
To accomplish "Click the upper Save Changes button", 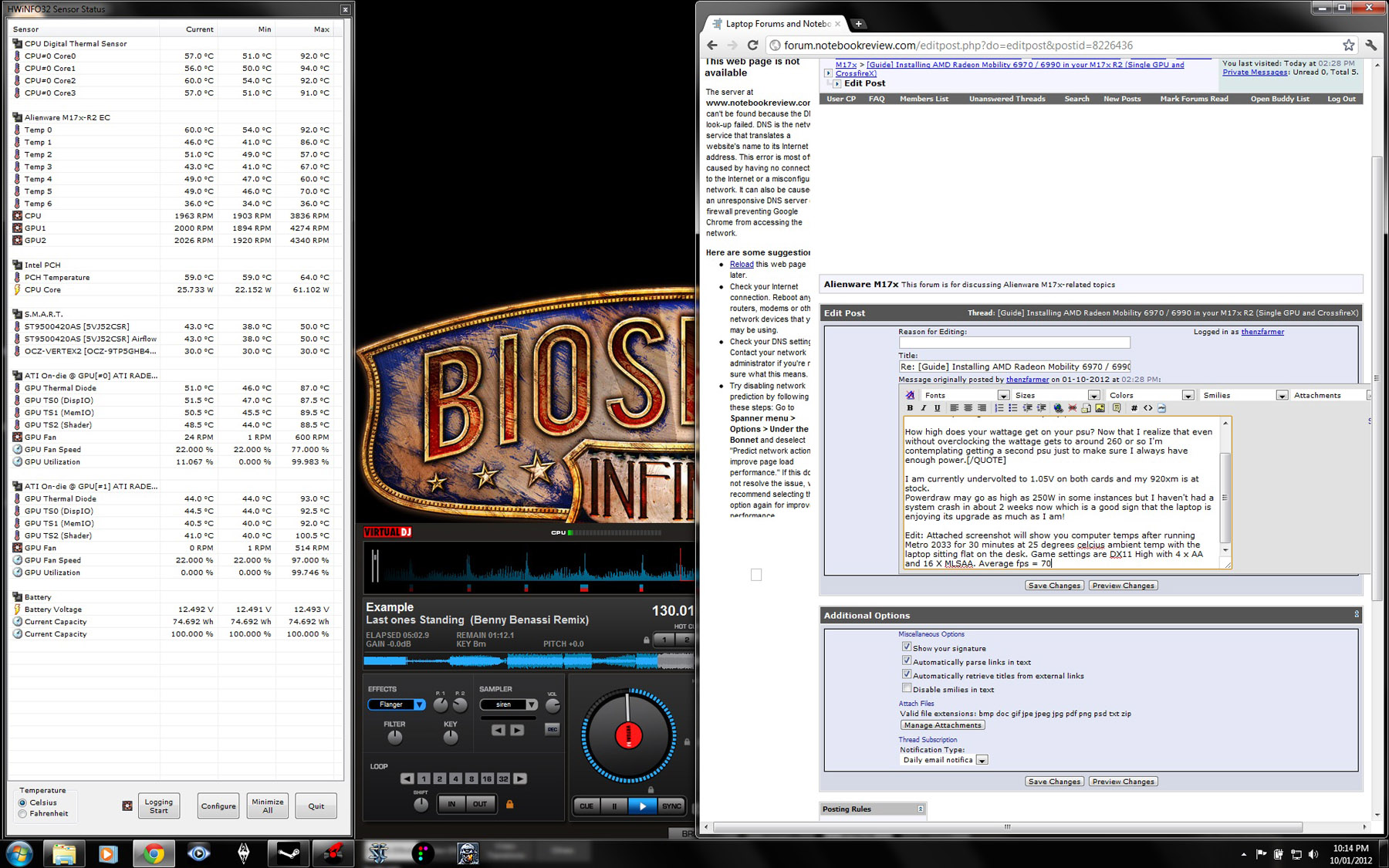I will point(1054,586).
